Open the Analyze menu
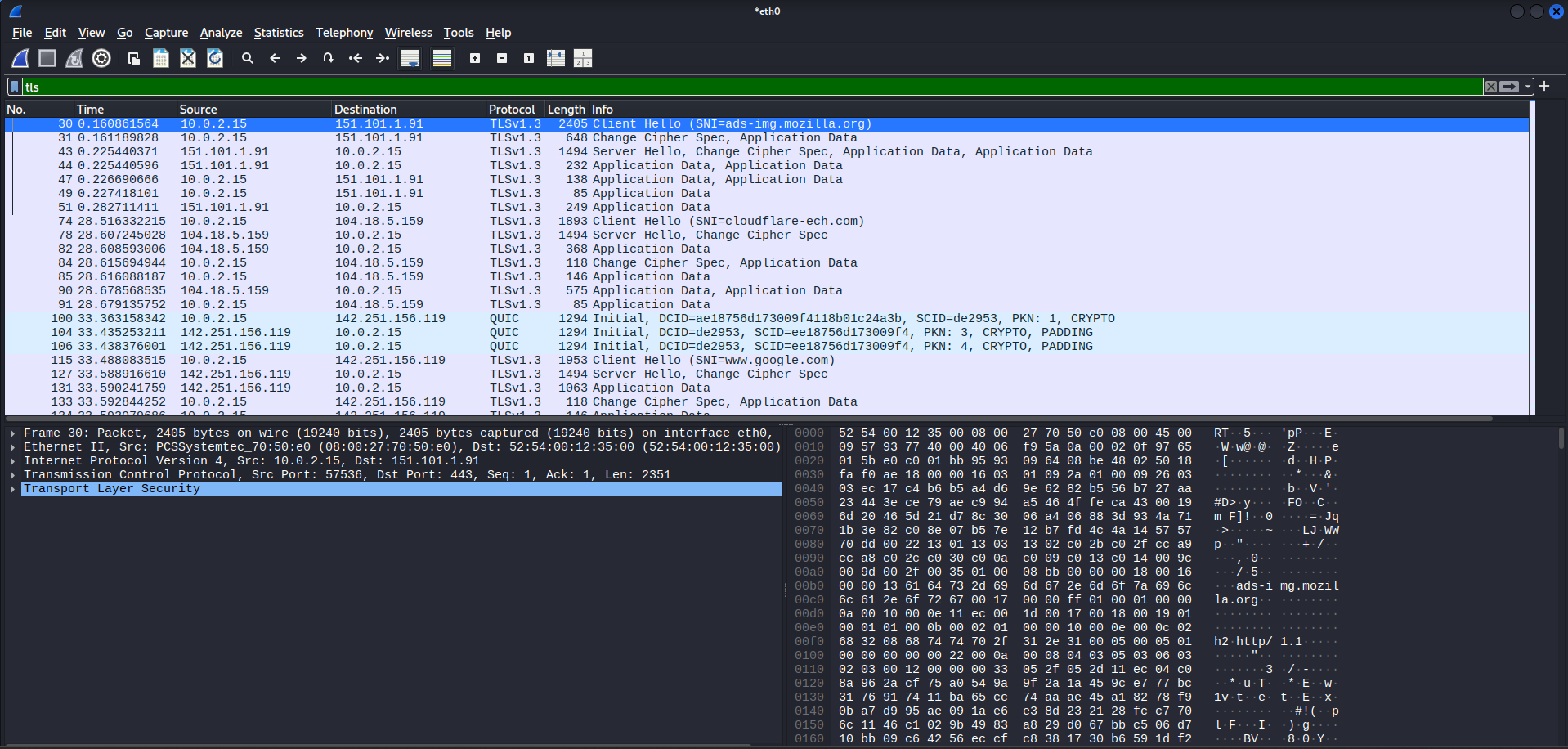Screen dimensions: 1568x749 221,33
